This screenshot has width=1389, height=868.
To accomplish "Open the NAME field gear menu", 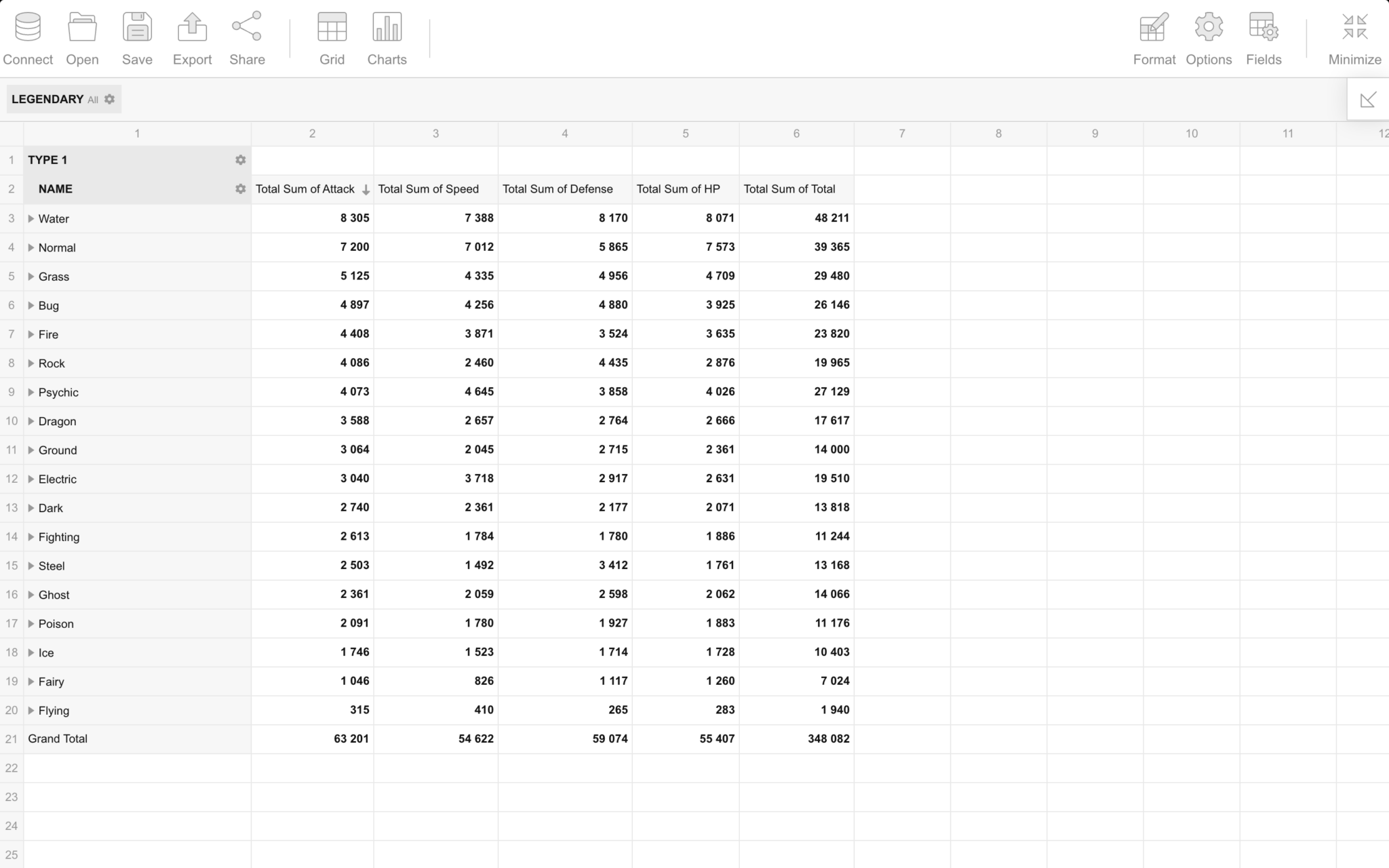I will click(x=240, y=189).
